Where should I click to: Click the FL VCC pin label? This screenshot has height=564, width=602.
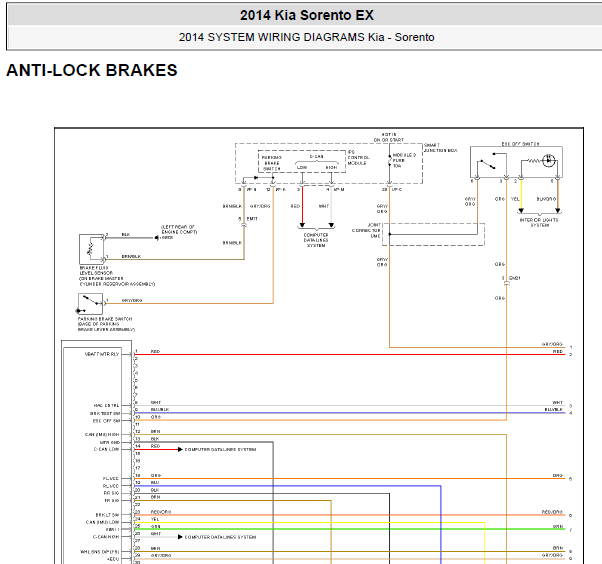pos(111,479)
